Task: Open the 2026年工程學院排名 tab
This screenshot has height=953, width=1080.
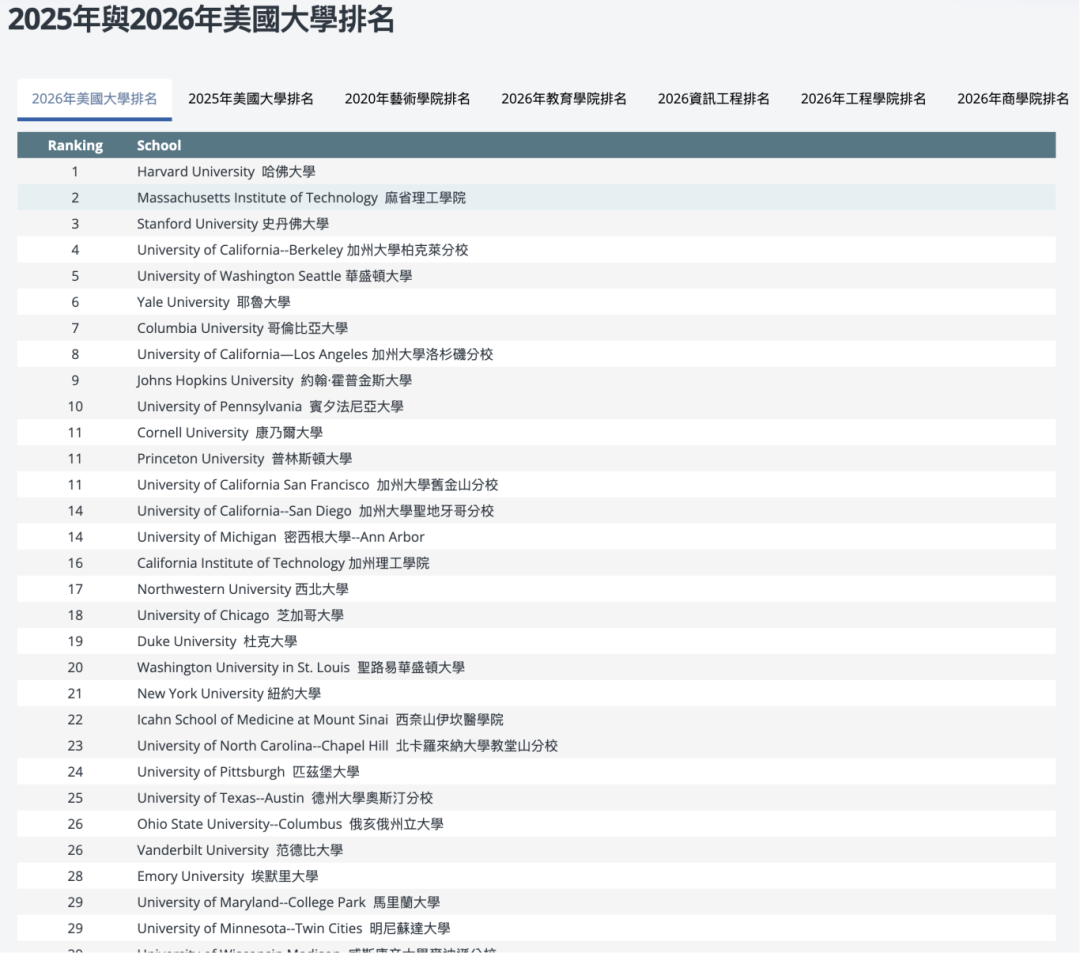Action: pyautogui.click(x=863, y=98)
